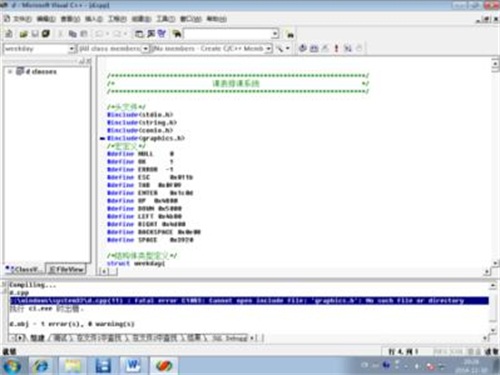Click the Copy toolbar icon
This screenshot has width=500, height=375.
click(72, 34)
